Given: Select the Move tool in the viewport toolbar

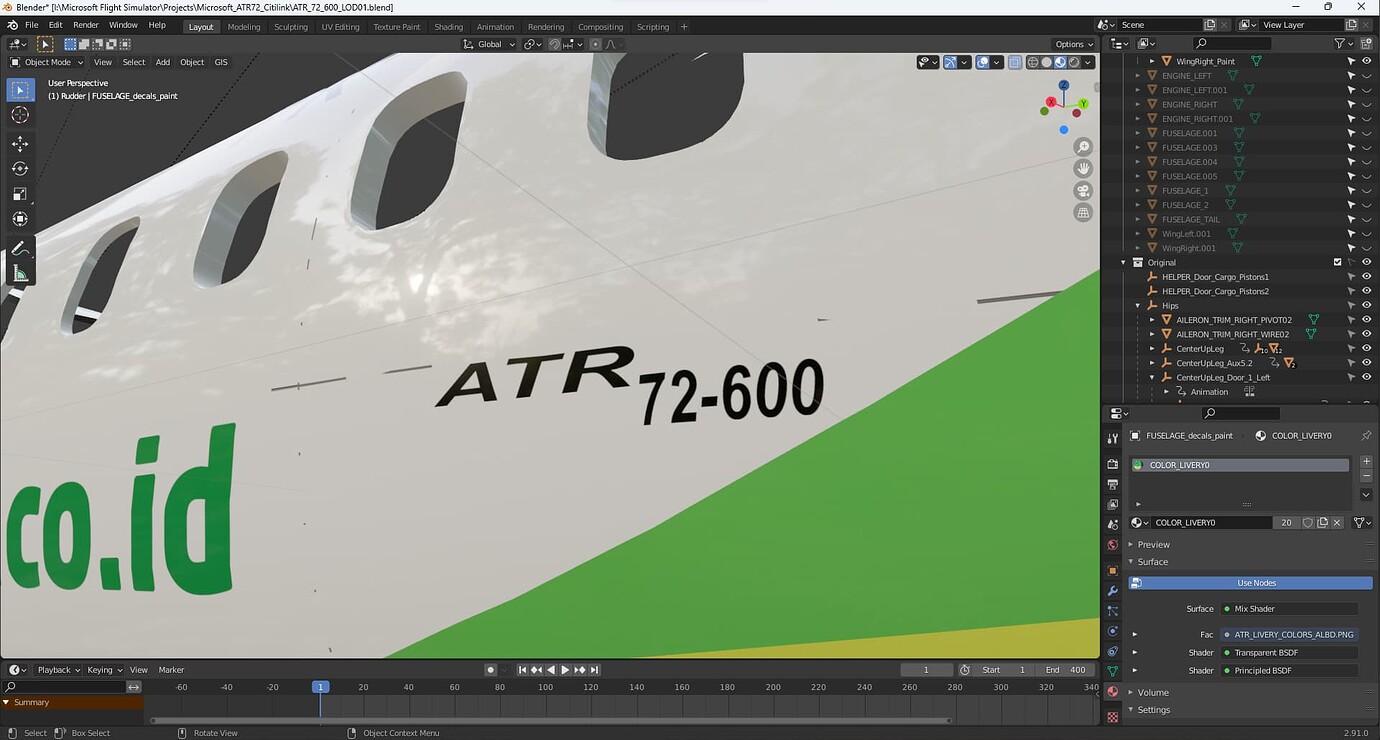Looking at the screenshot, I should tap(20, 143).
